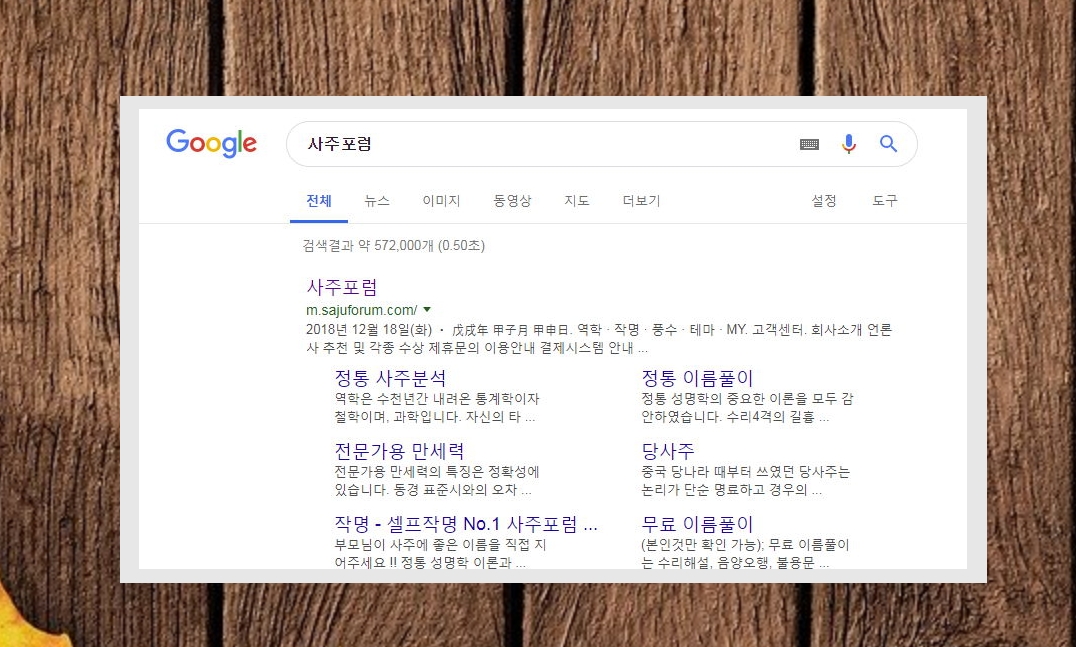Open the 사주포럼 result title link
Viewport: 1076px width, 647px height.
click(x=342, y=287)
